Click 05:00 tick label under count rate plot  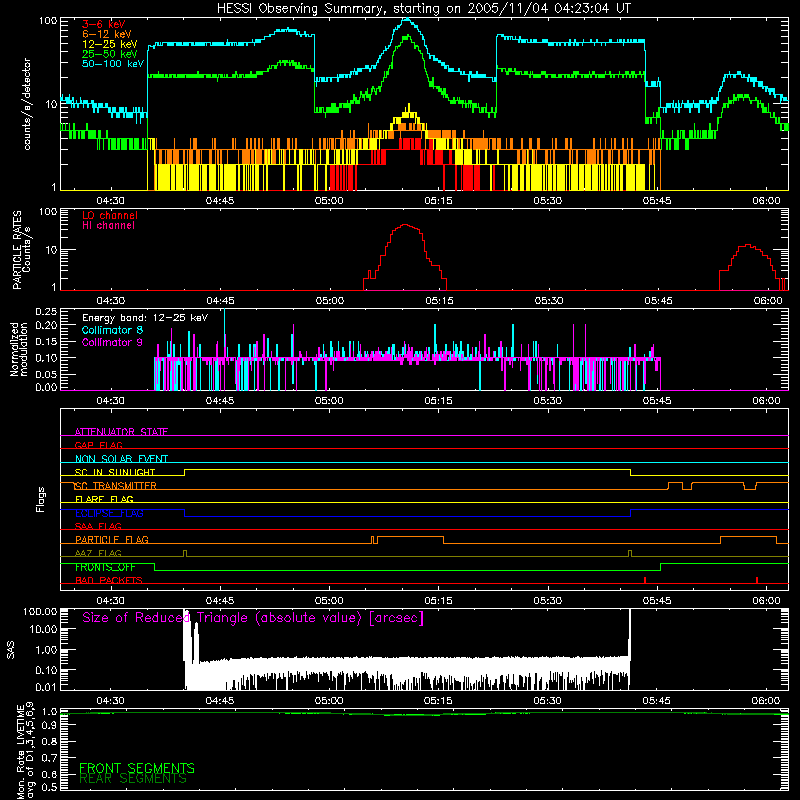(x=329, y=201)
